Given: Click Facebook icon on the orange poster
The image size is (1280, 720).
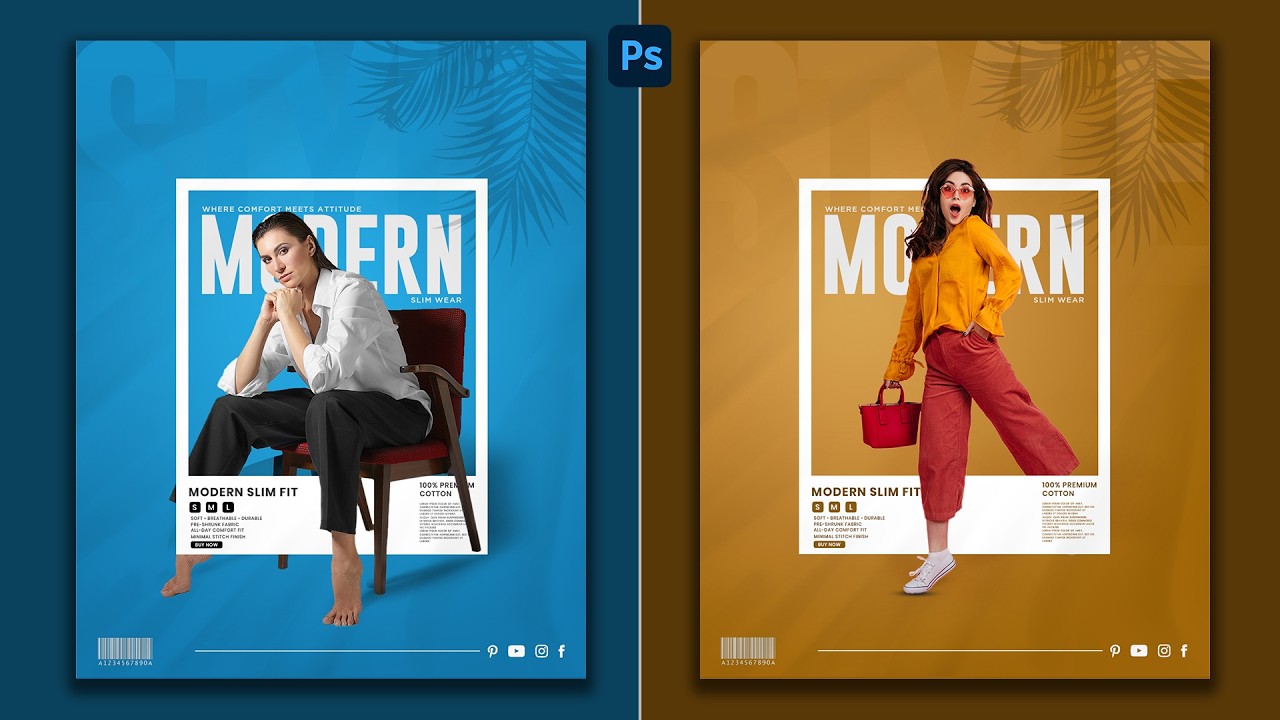Looking at the screenshot, I should (1184, 651).
